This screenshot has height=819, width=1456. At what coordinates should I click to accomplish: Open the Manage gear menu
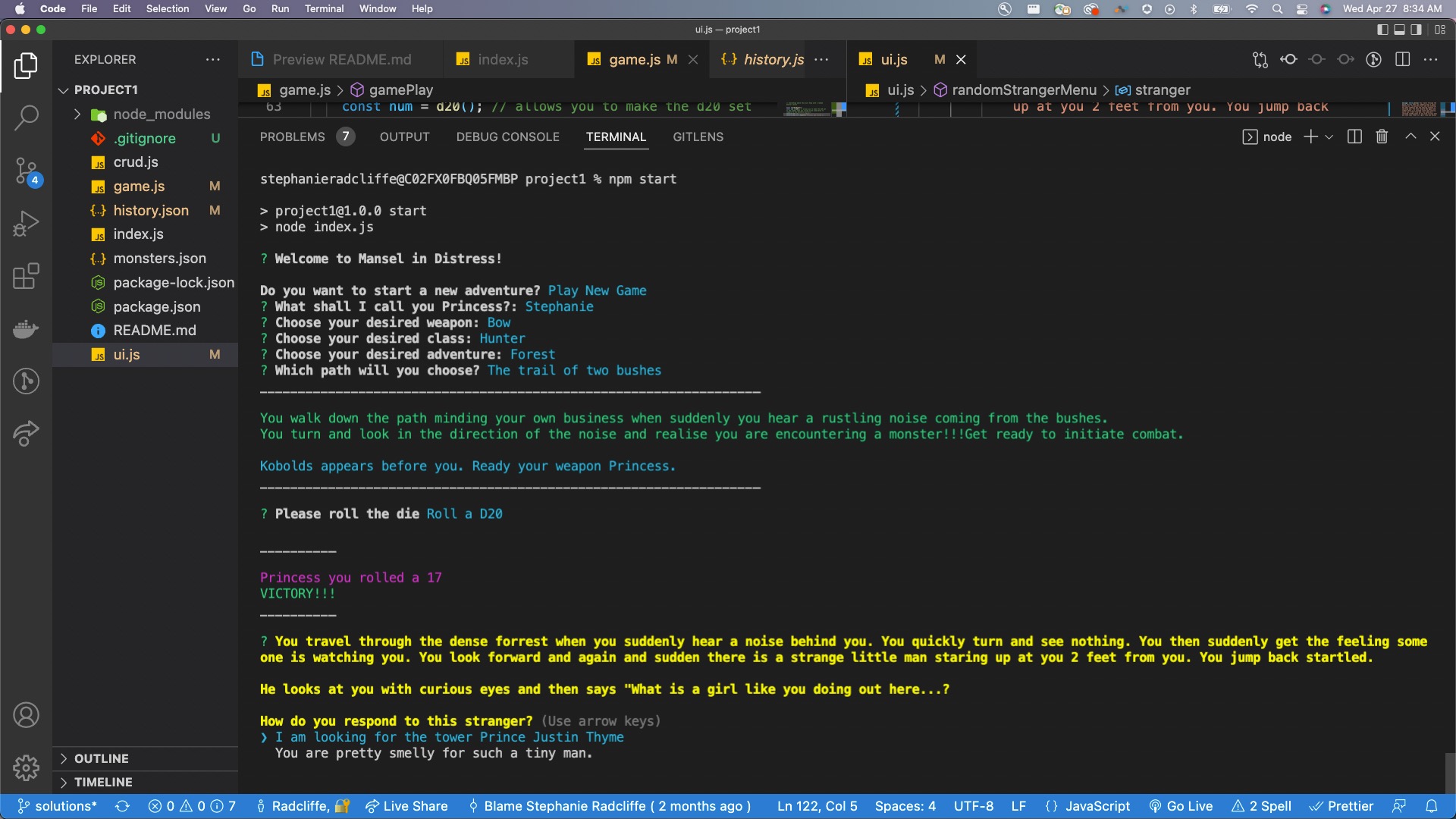point(26,767)
